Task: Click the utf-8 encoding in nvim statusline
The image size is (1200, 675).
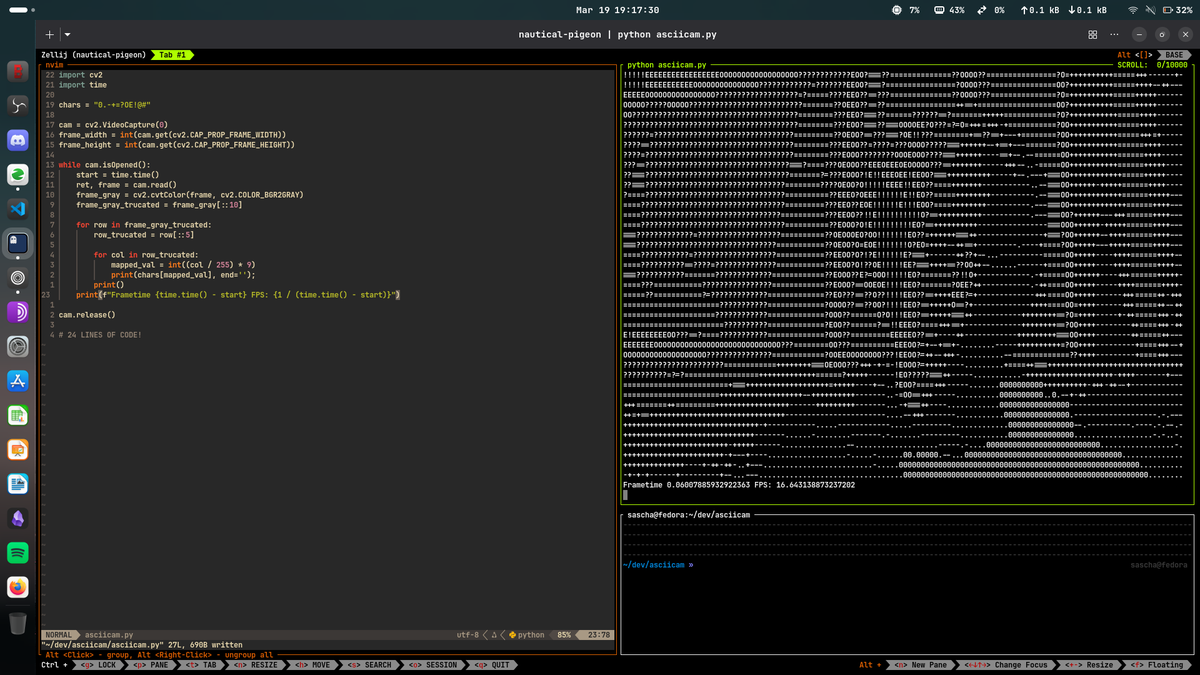Action: pyautogui.click(x=469, y=635)
